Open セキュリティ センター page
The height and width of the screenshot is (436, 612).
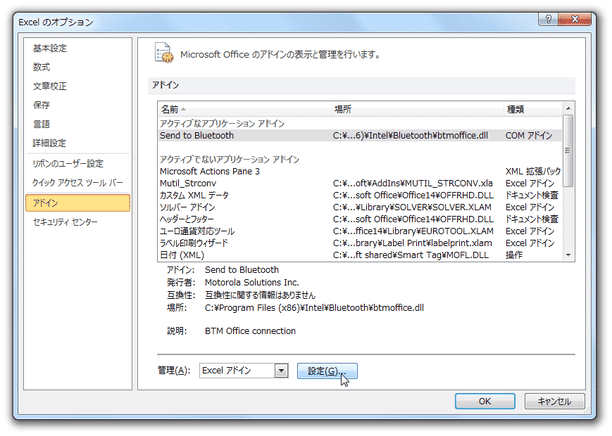(65, 222)
